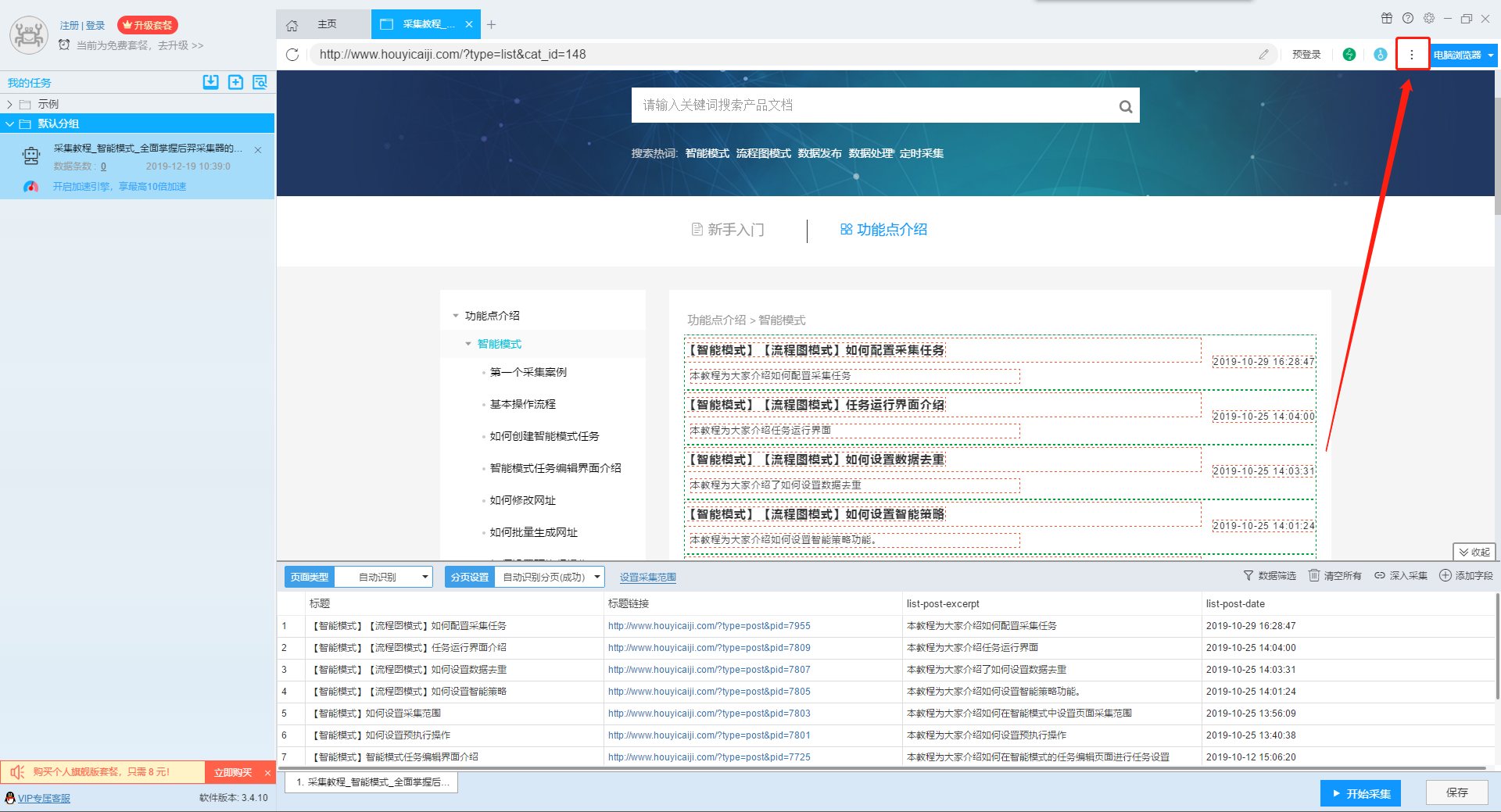Click the product document search input field
Image resolution: width=1501 pixels, height=812 pixels.
[860, 105]
